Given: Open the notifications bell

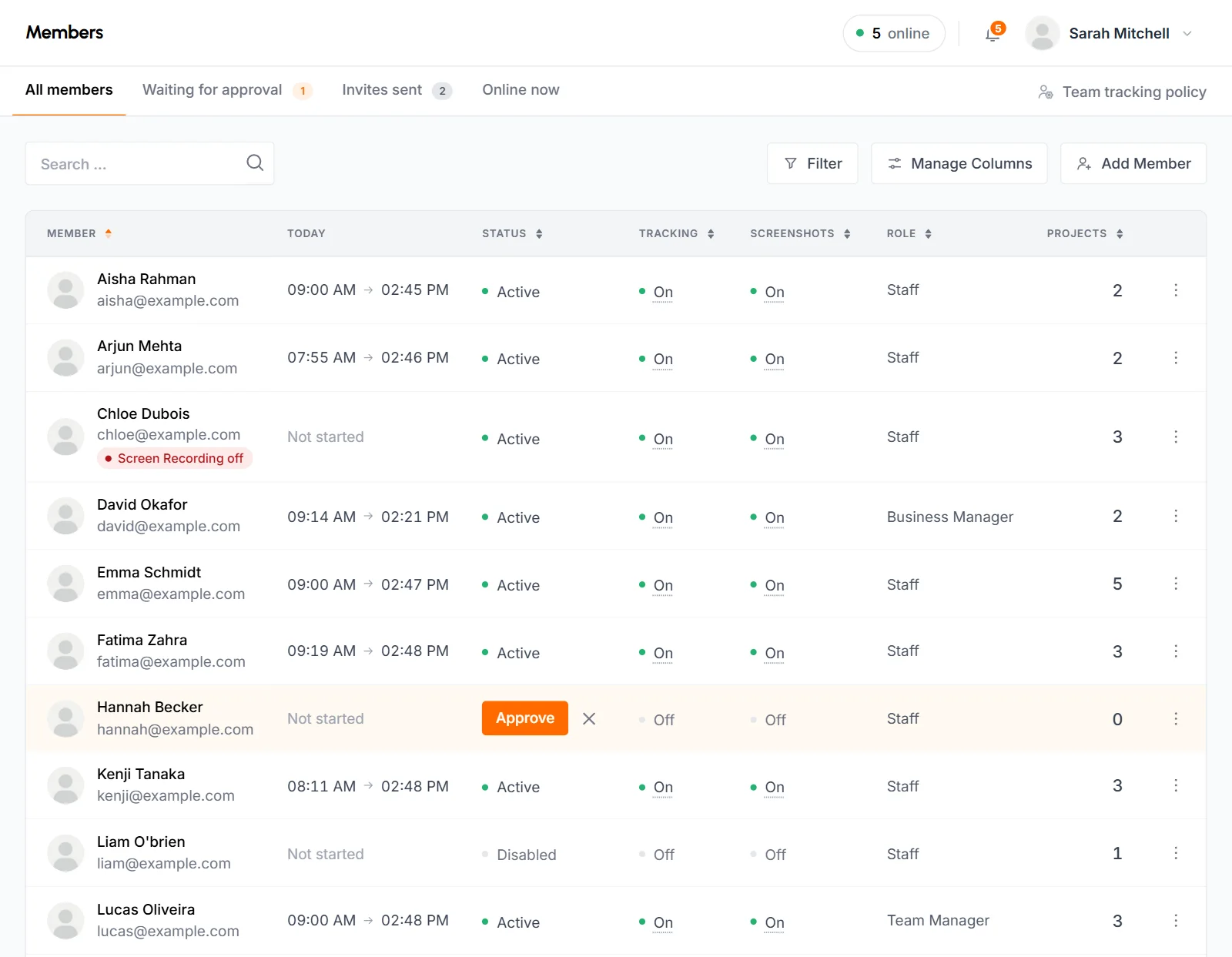Looking at the screenshot, I should tap(993, 34).
